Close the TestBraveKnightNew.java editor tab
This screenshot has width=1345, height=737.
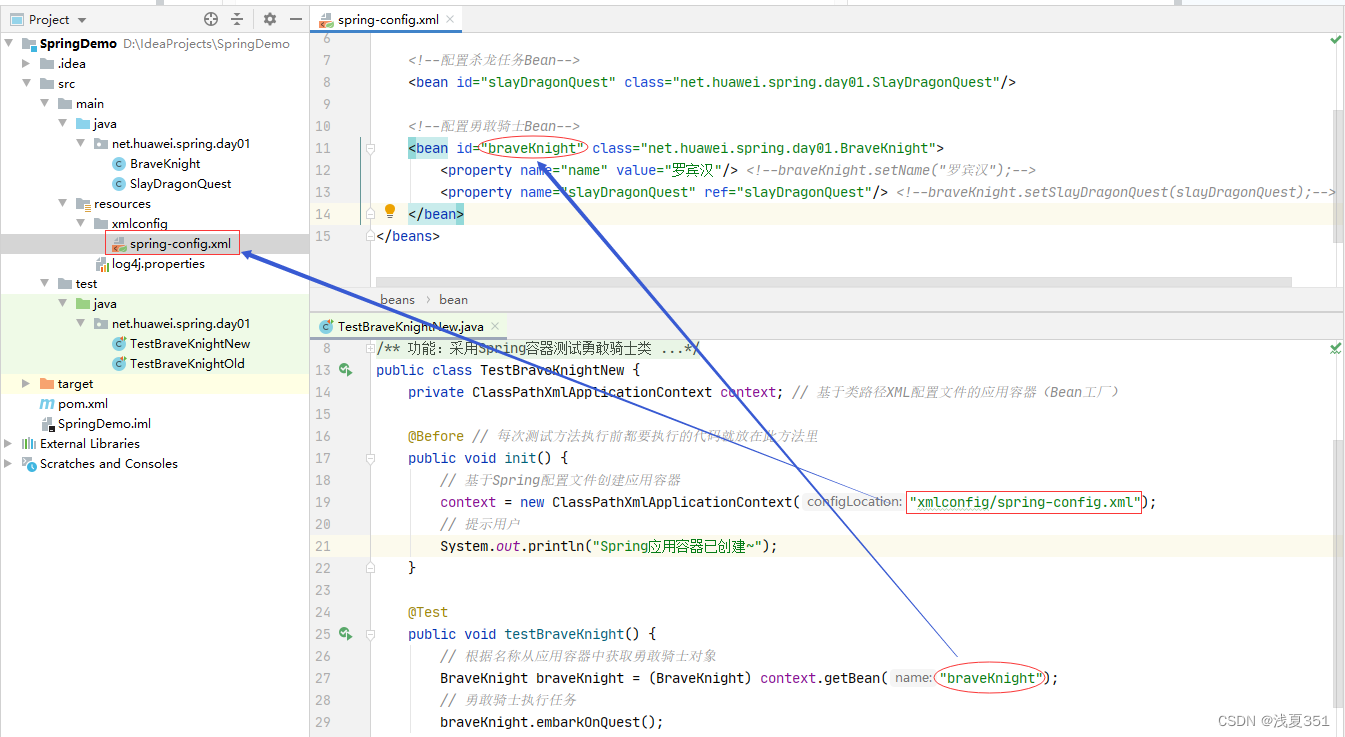[495, 326]
